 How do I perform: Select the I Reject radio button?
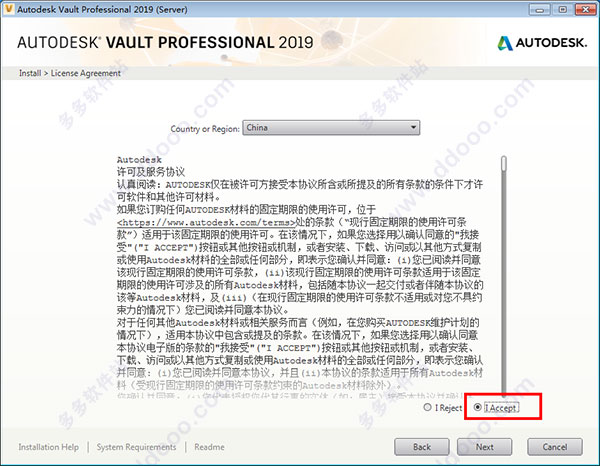pyautogui.click(x=427, y=407)
